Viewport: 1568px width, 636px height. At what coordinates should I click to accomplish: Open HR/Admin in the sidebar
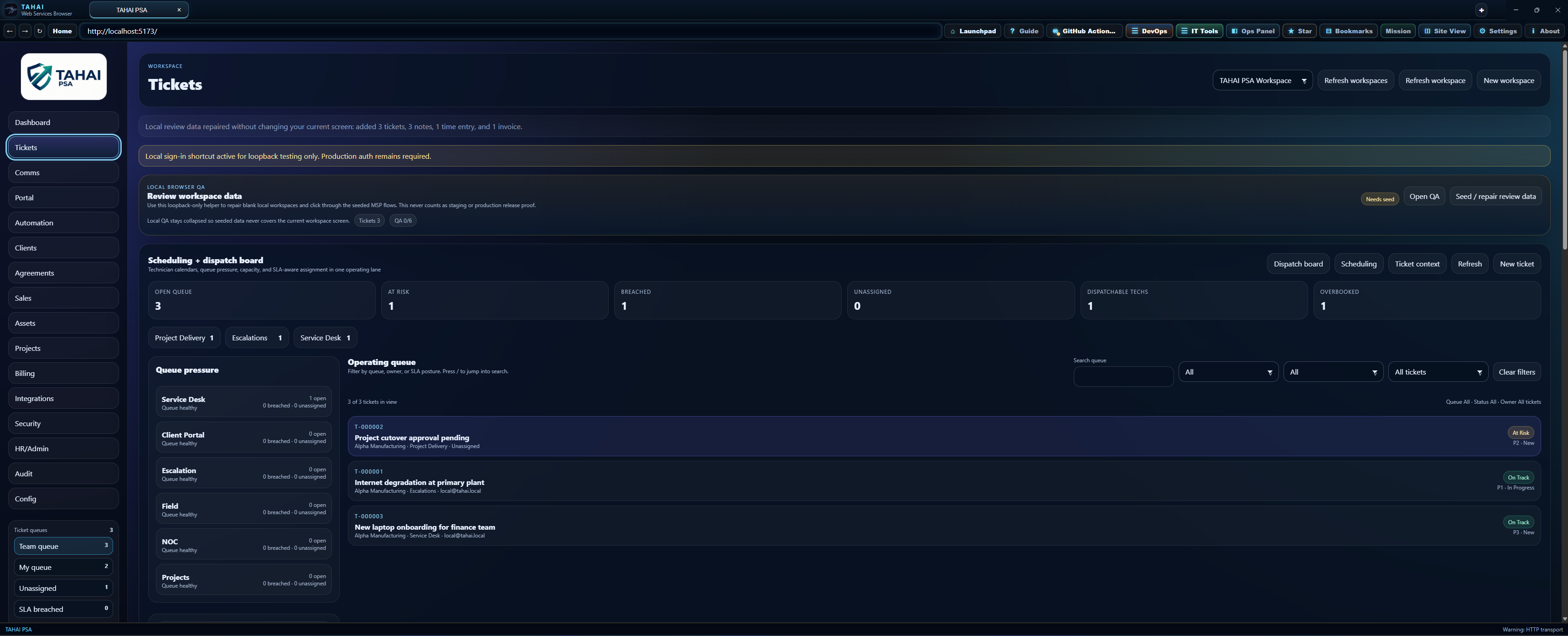[63, 448]
